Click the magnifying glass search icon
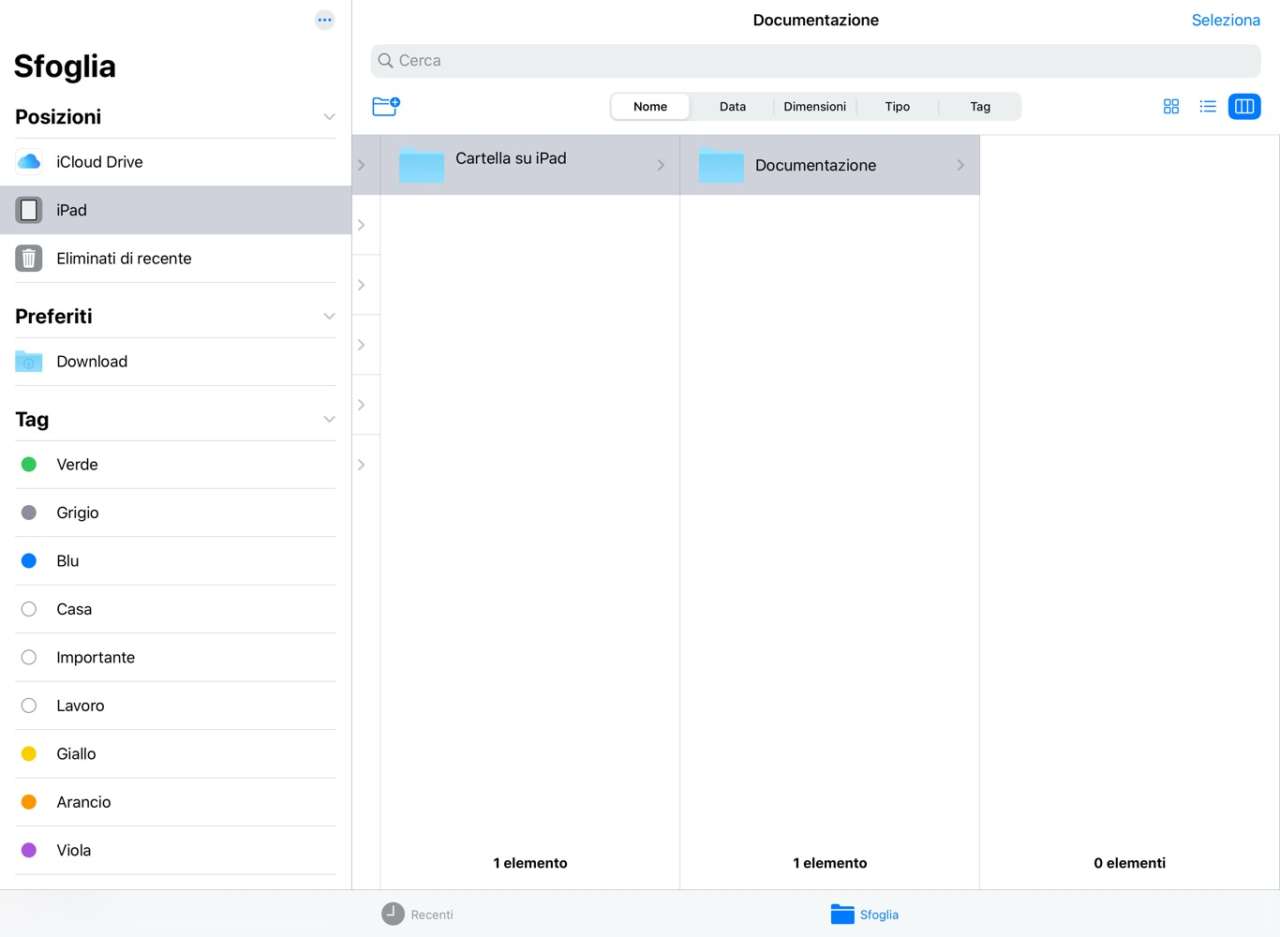This screenshot has width=1280, height=937. pyautogui.click(x=386, y=61)
